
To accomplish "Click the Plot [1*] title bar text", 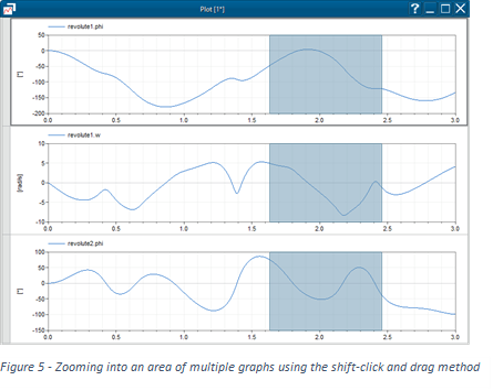I will tap(212, 9).
